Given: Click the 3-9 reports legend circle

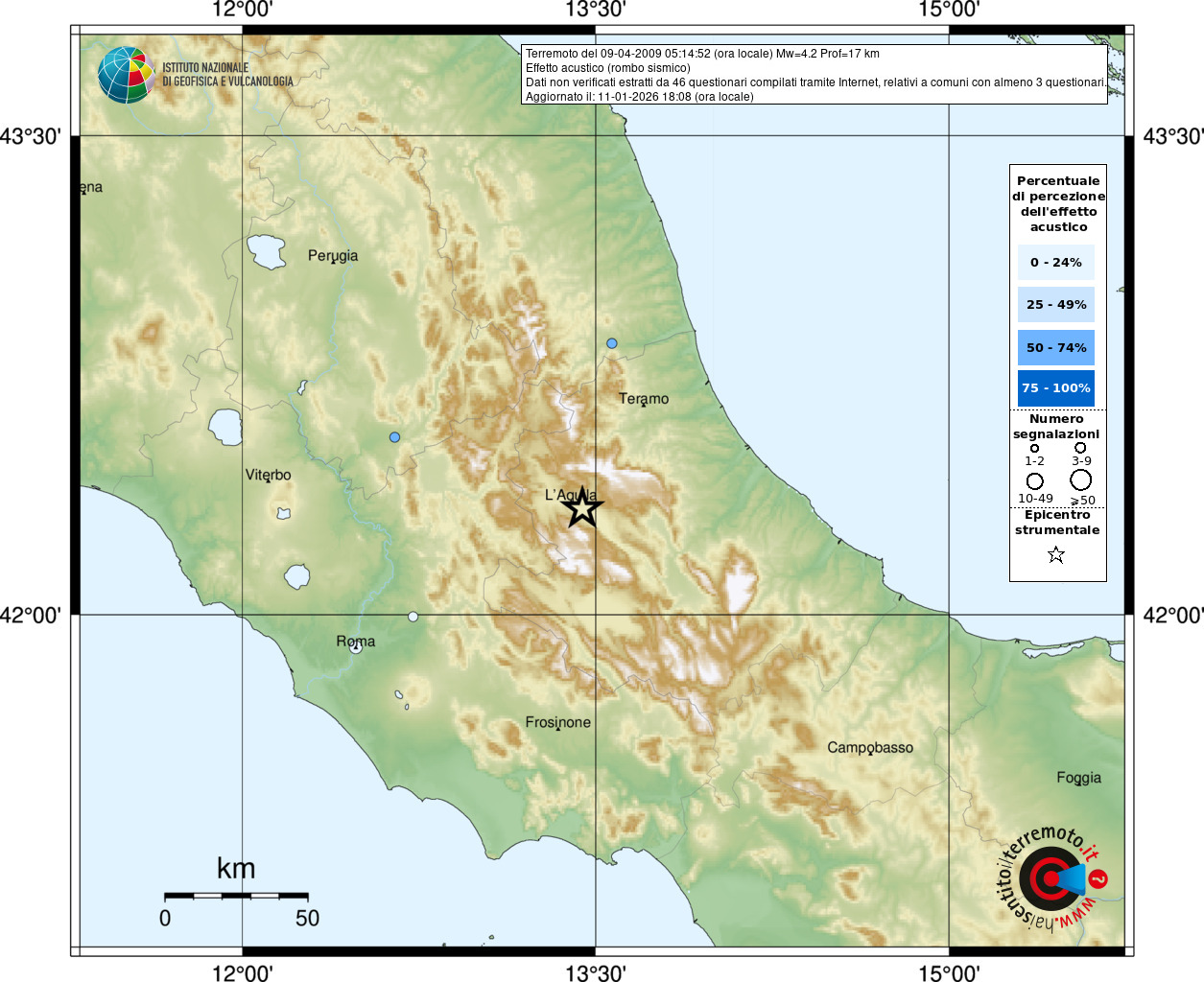Looking at the screenshot, I should tap(1080, 447).
